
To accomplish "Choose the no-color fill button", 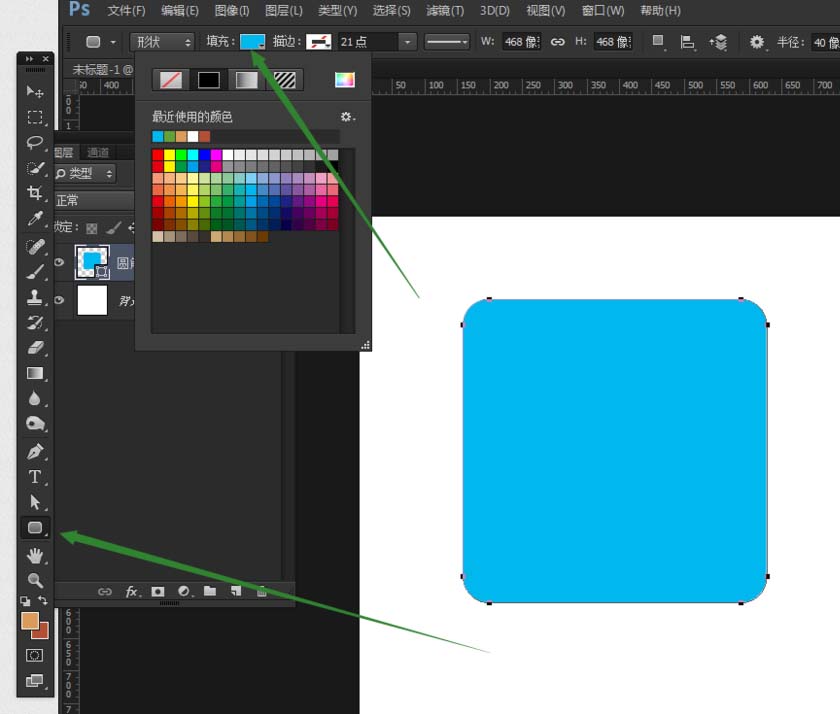I will pos(171,80).
